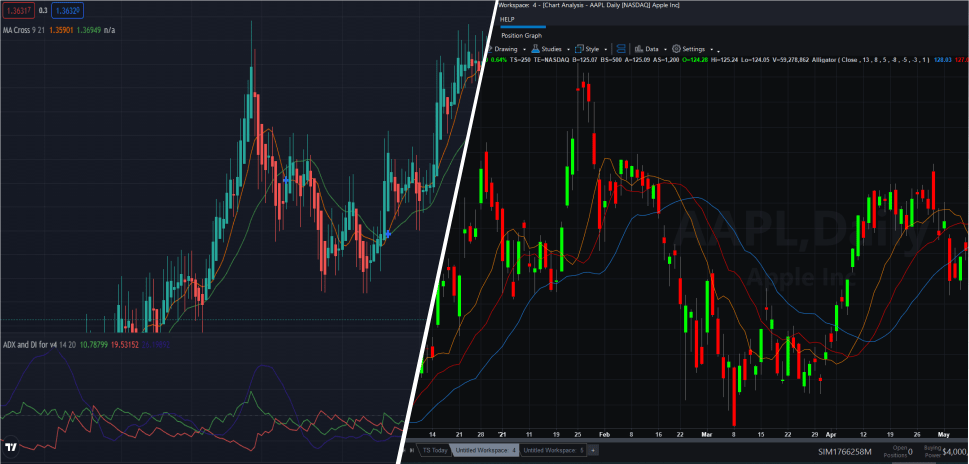This screenshot has width=969, height=464.
Task: Expand the Settings dropdown arrow
Action: click(712, 49)
